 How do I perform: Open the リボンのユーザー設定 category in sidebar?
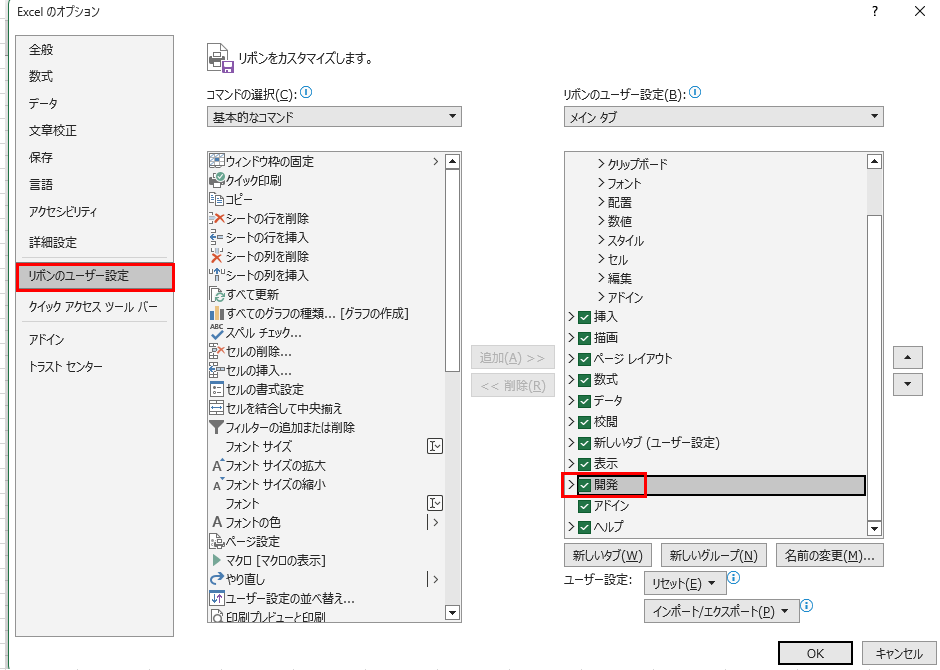(x=94, y=276)
